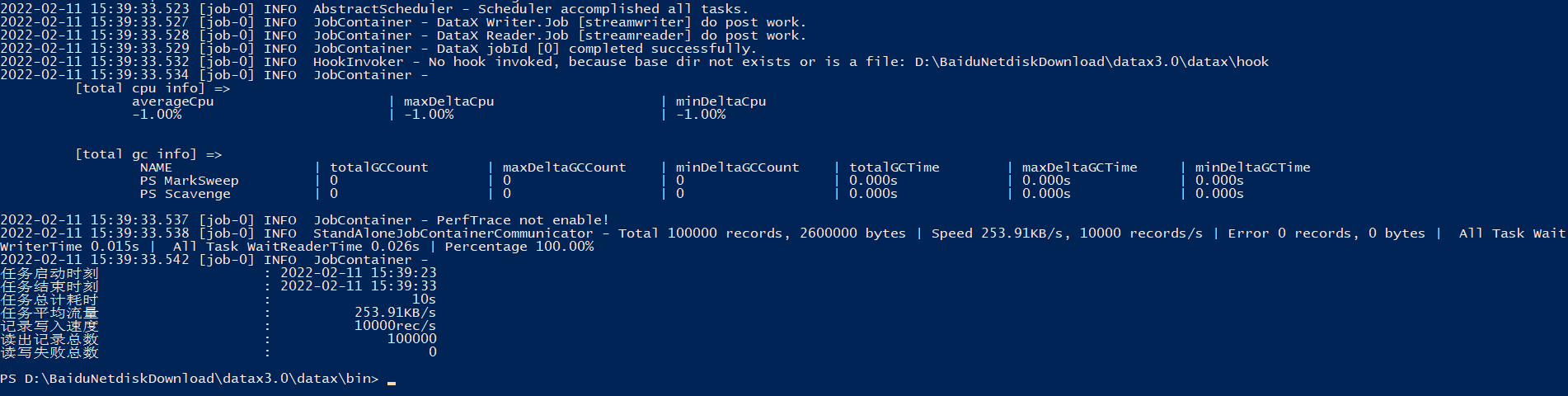Click the hook directory file path text

click(1091, 62)
